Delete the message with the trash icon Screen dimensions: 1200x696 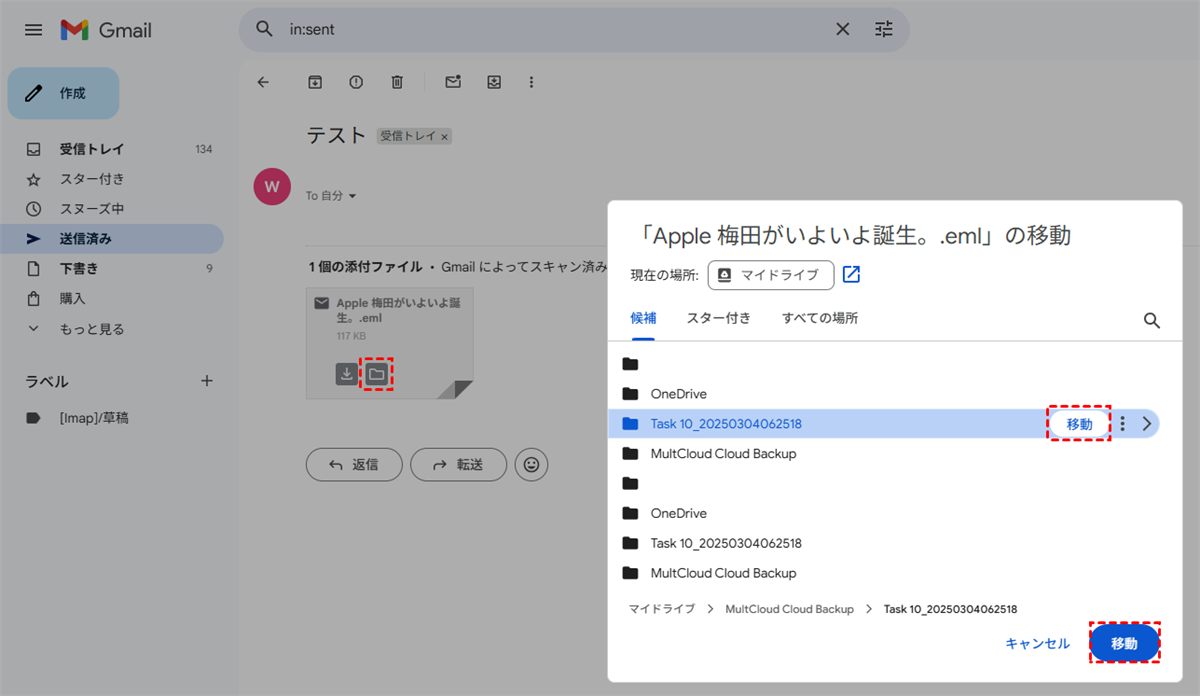[397, 82]
